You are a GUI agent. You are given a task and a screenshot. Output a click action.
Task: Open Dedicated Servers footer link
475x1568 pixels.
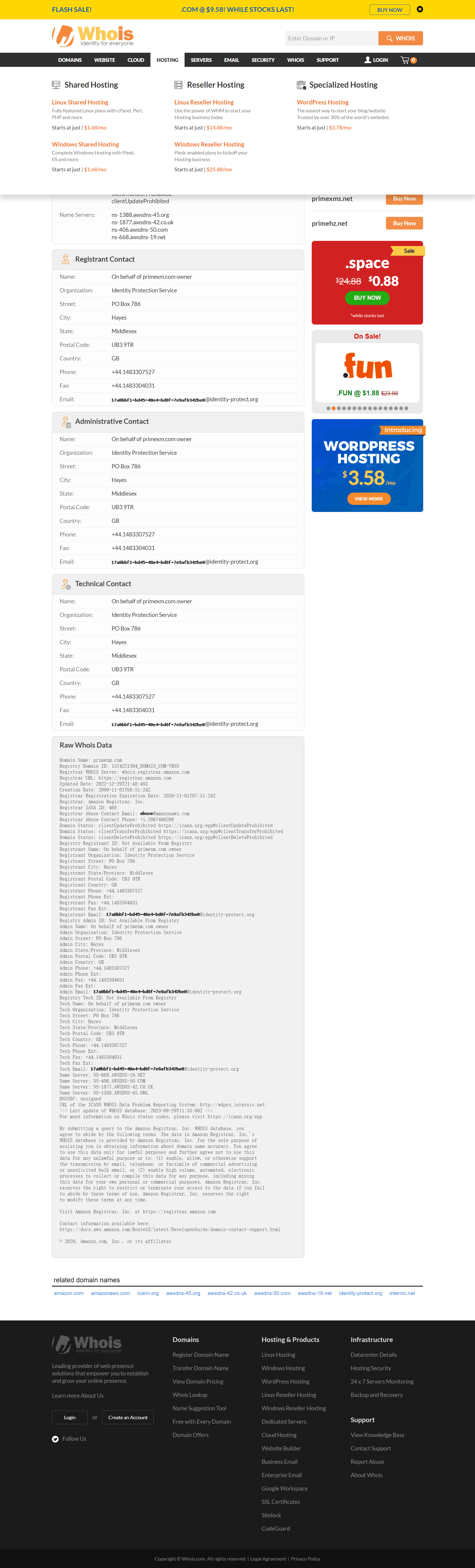click(x=284, y=1422)
